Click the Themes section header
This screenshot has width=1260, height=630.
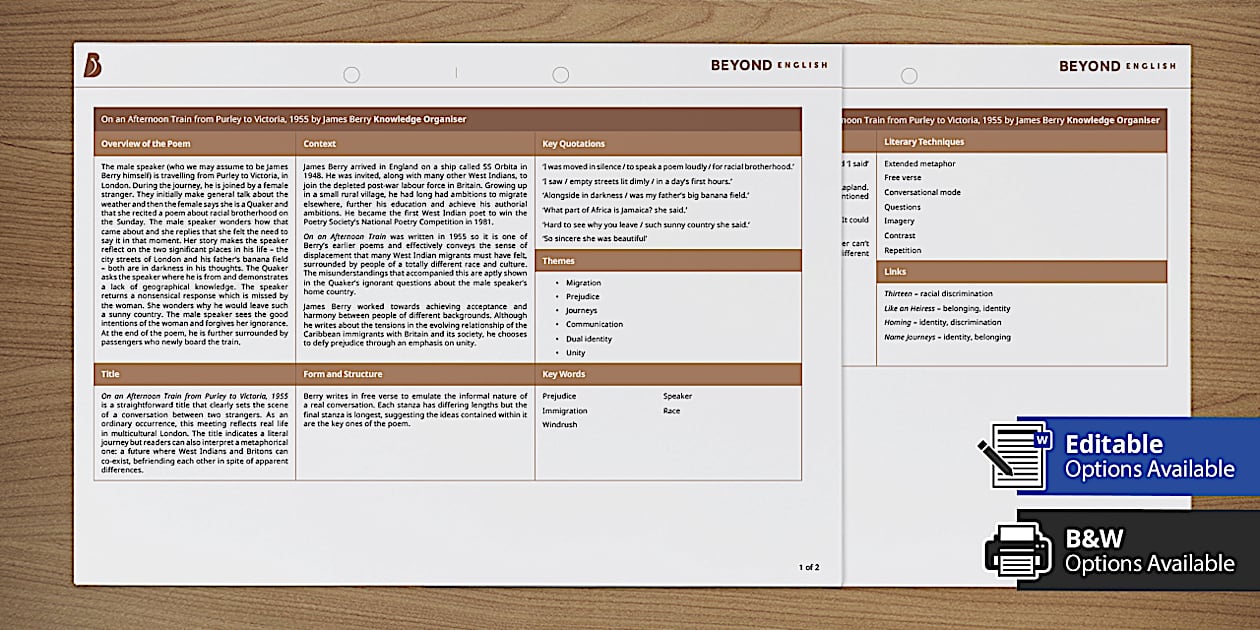point(668,261)
